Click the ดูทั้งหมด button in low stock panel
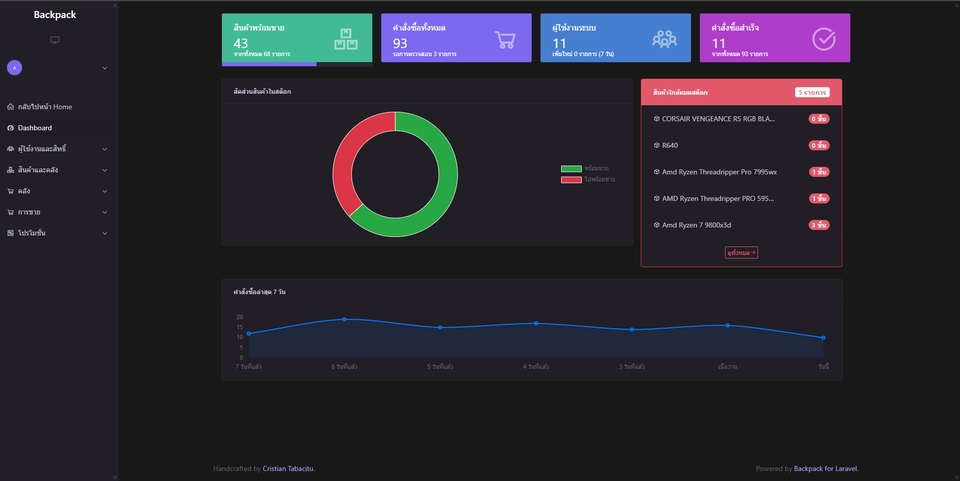The image size is (960, 481). (x=741, y=253)
